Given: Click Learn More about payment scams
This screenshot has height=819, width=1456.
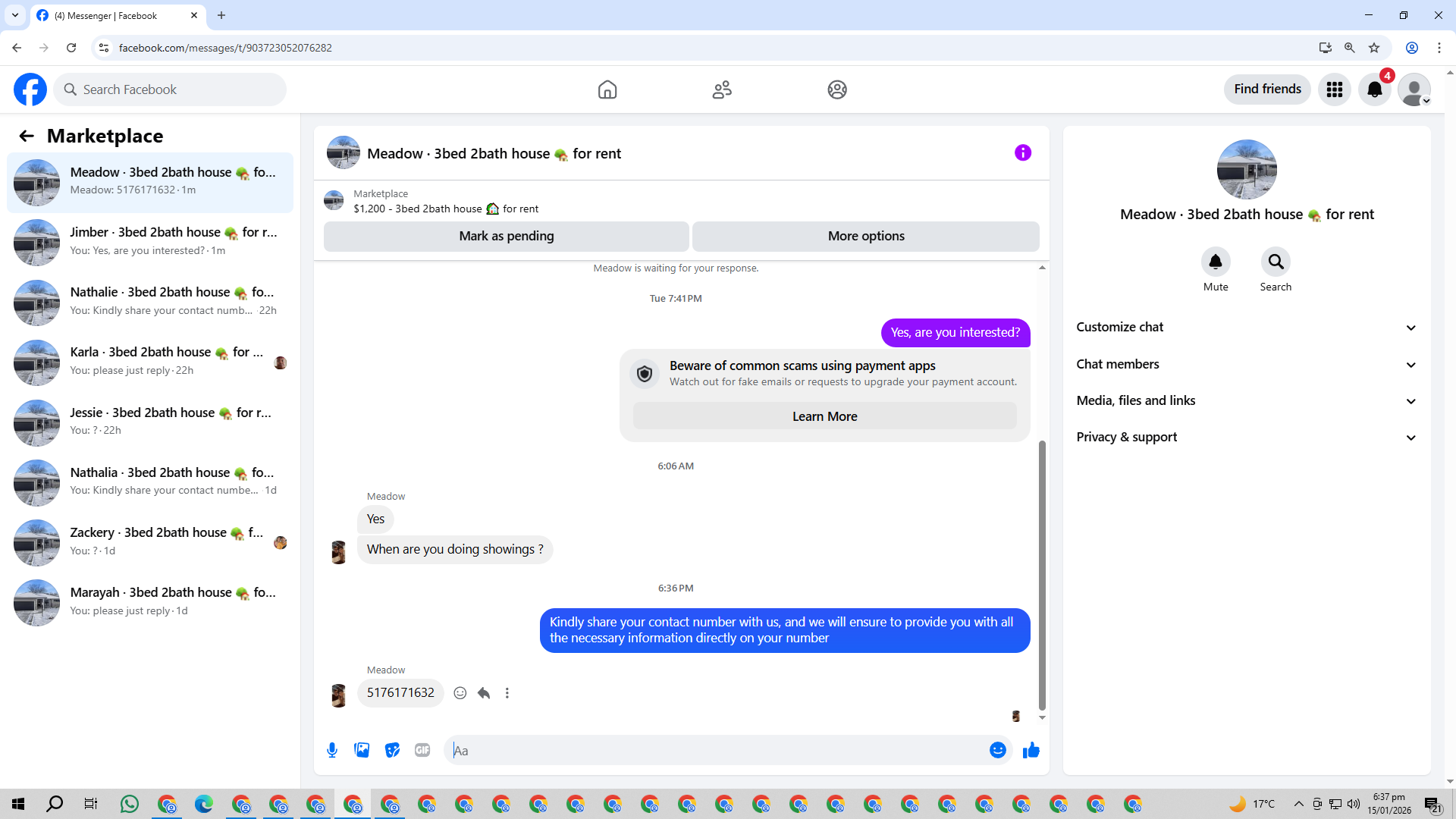Looking at the screenshot, I should pos(824,416).
